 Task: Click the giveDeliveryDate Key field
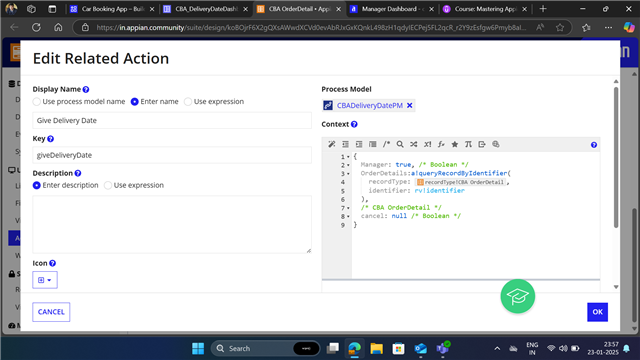point(172,155)
